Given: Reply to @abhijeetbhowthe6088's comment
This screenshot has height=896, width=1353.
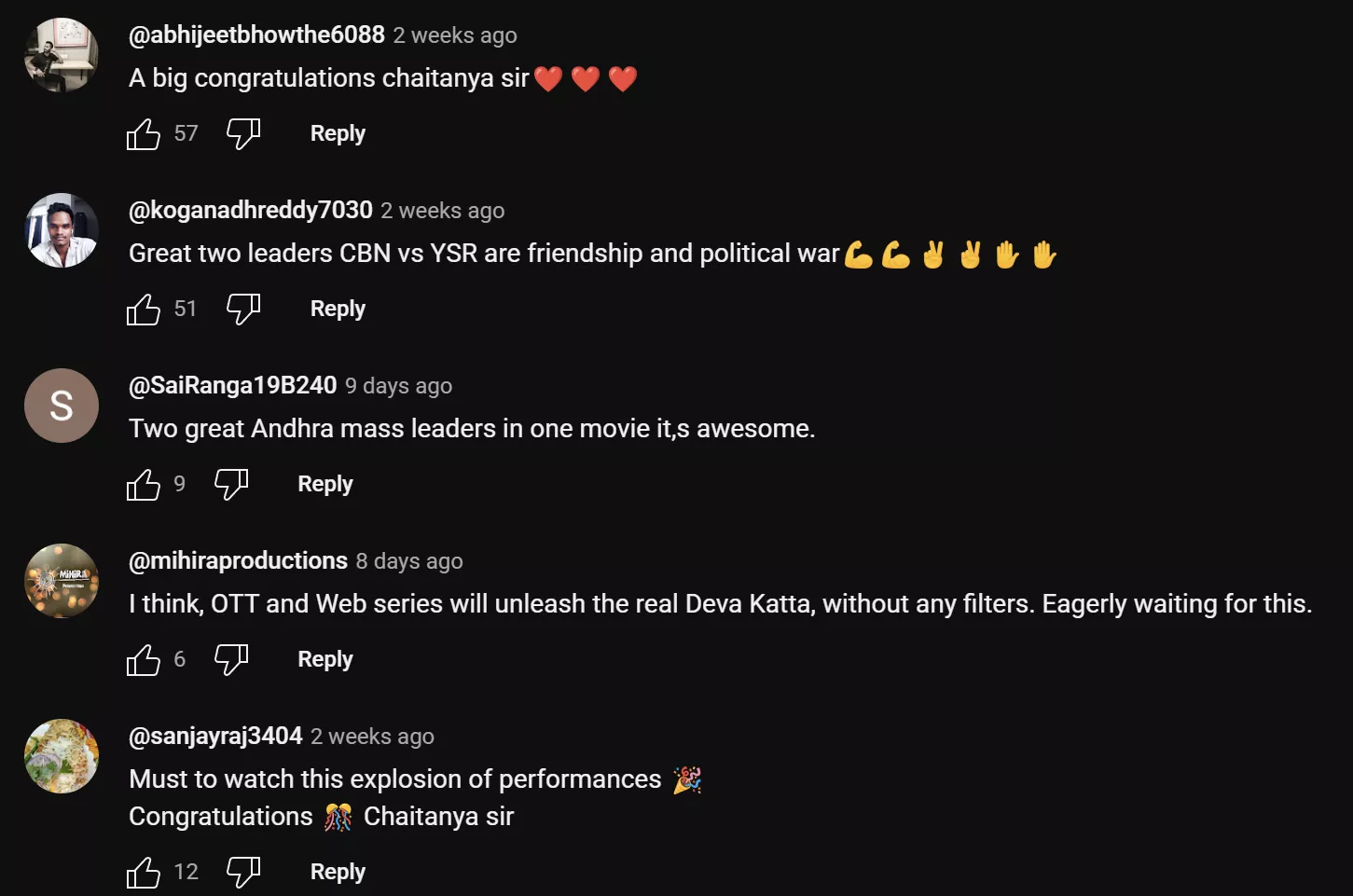Looking at the screenshot, I should 338,133.
